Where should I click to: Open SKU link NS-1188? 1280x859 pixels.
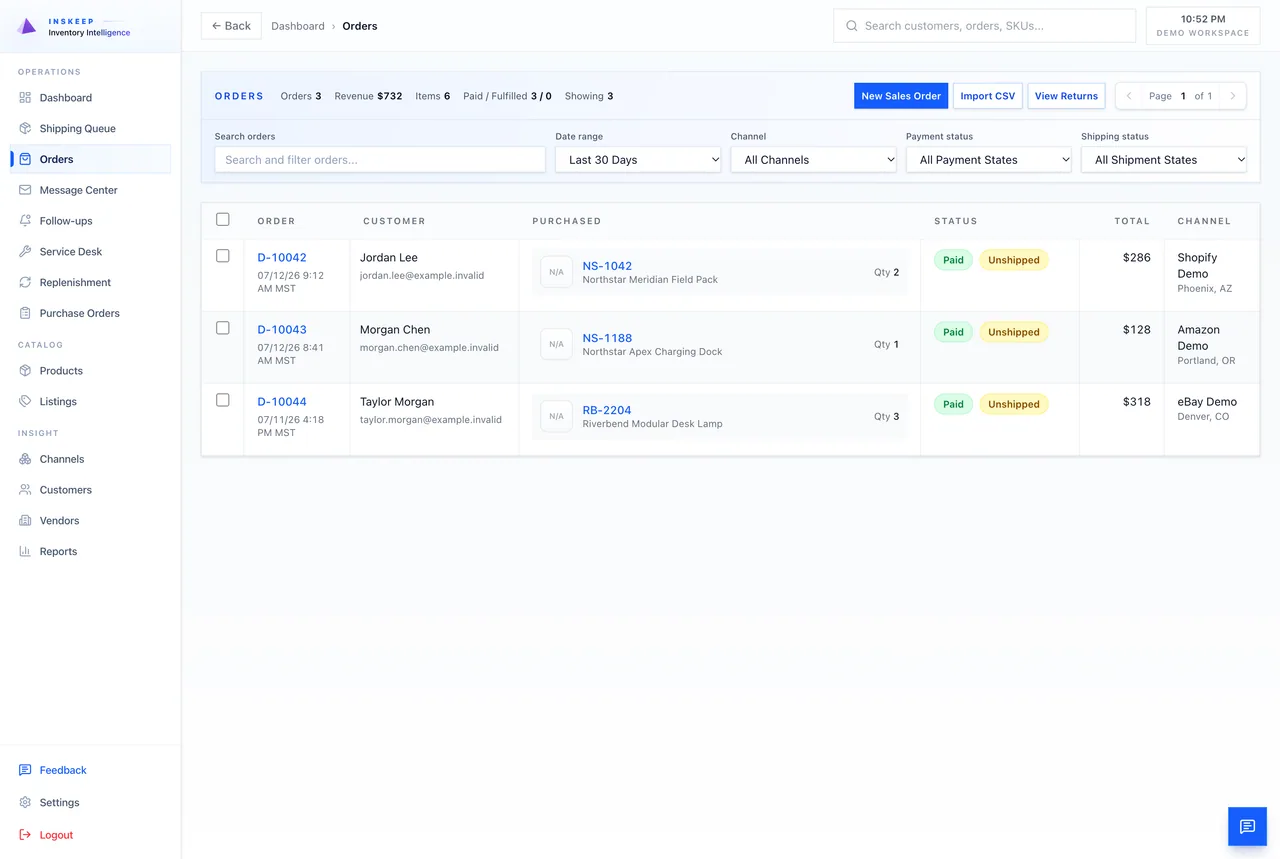point(607,338)
